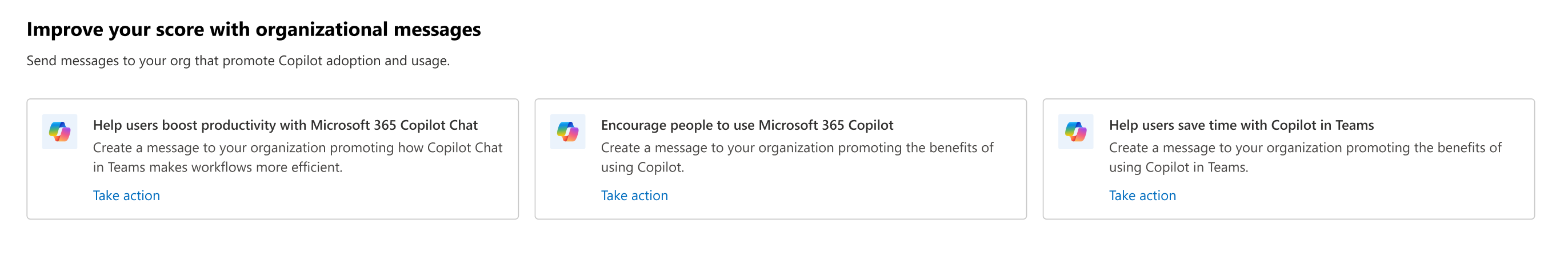This screenshot has height=267, width=1568.
Task: Click the subtitle 'Send messages to your org that promote Copilot'
Action: click(174, 61)
